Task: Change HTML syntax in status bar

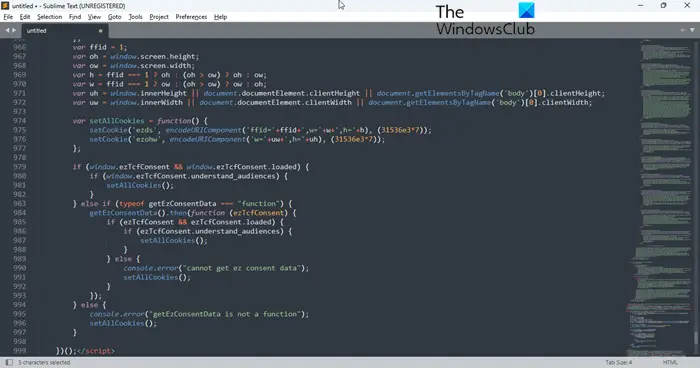Action: point(670,362)
